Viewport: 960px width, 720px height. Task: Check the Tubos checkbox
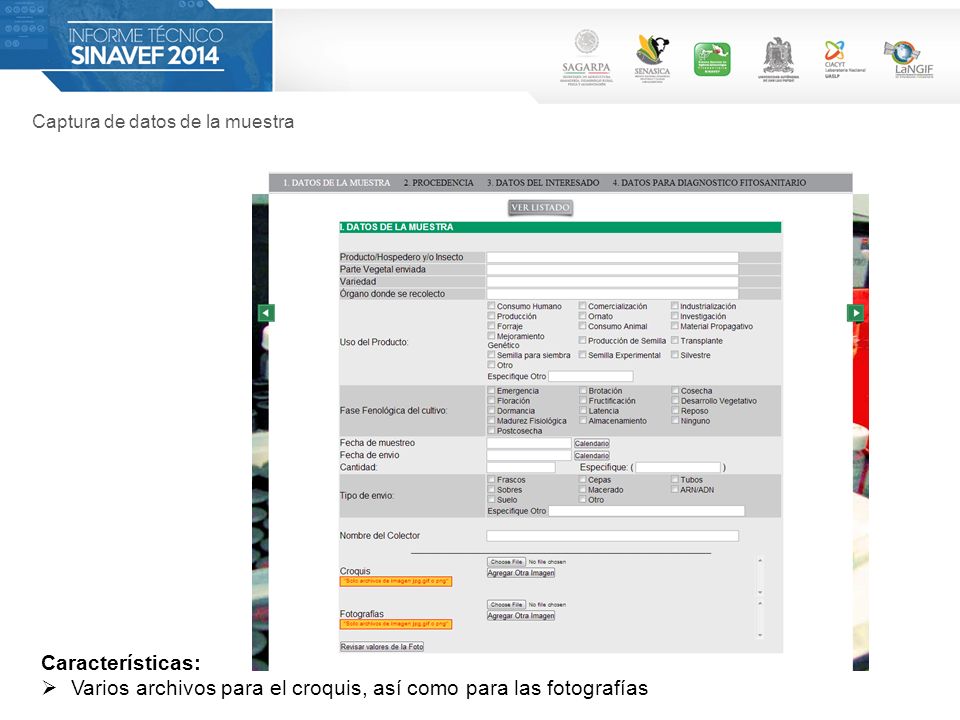(x=675, y=479)
